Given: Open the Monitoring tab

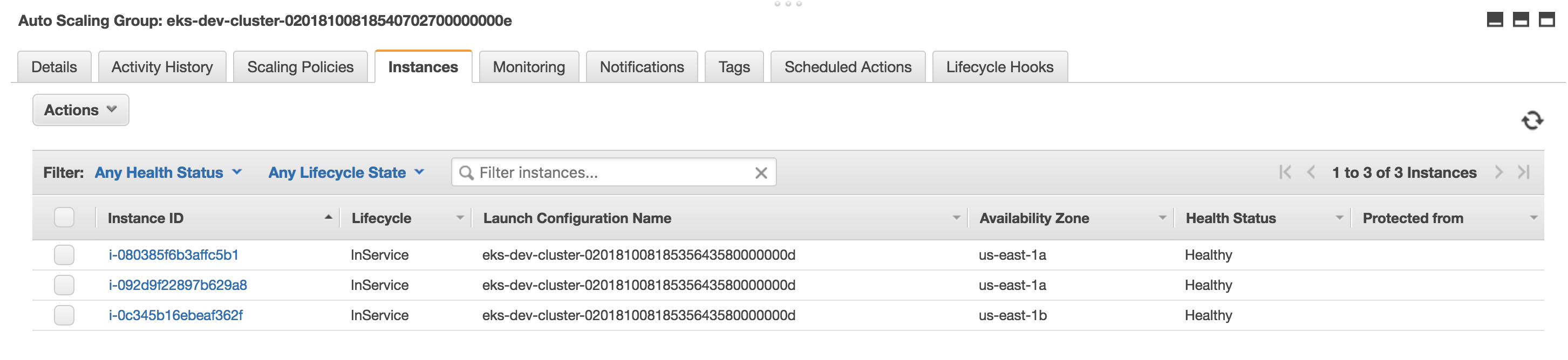Looking at the screenshot, I should point(529,67).
